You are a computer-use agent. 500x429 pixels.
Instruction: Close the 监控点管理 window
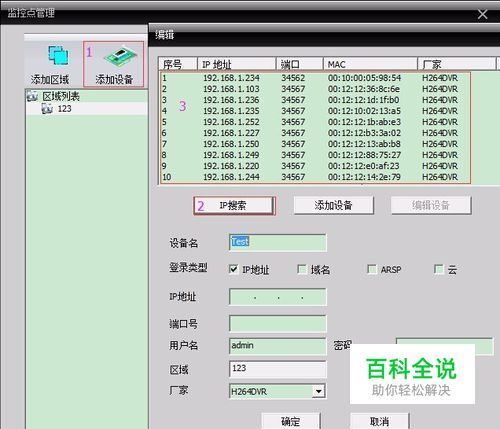(482, 14)
